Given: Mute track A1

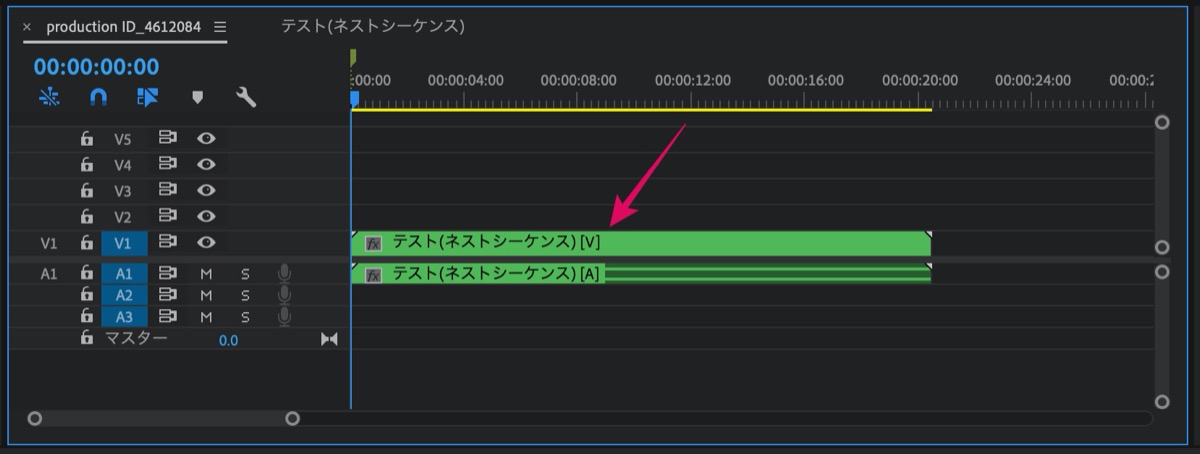Looking at the screenshot, I should (x=206, y=273).
